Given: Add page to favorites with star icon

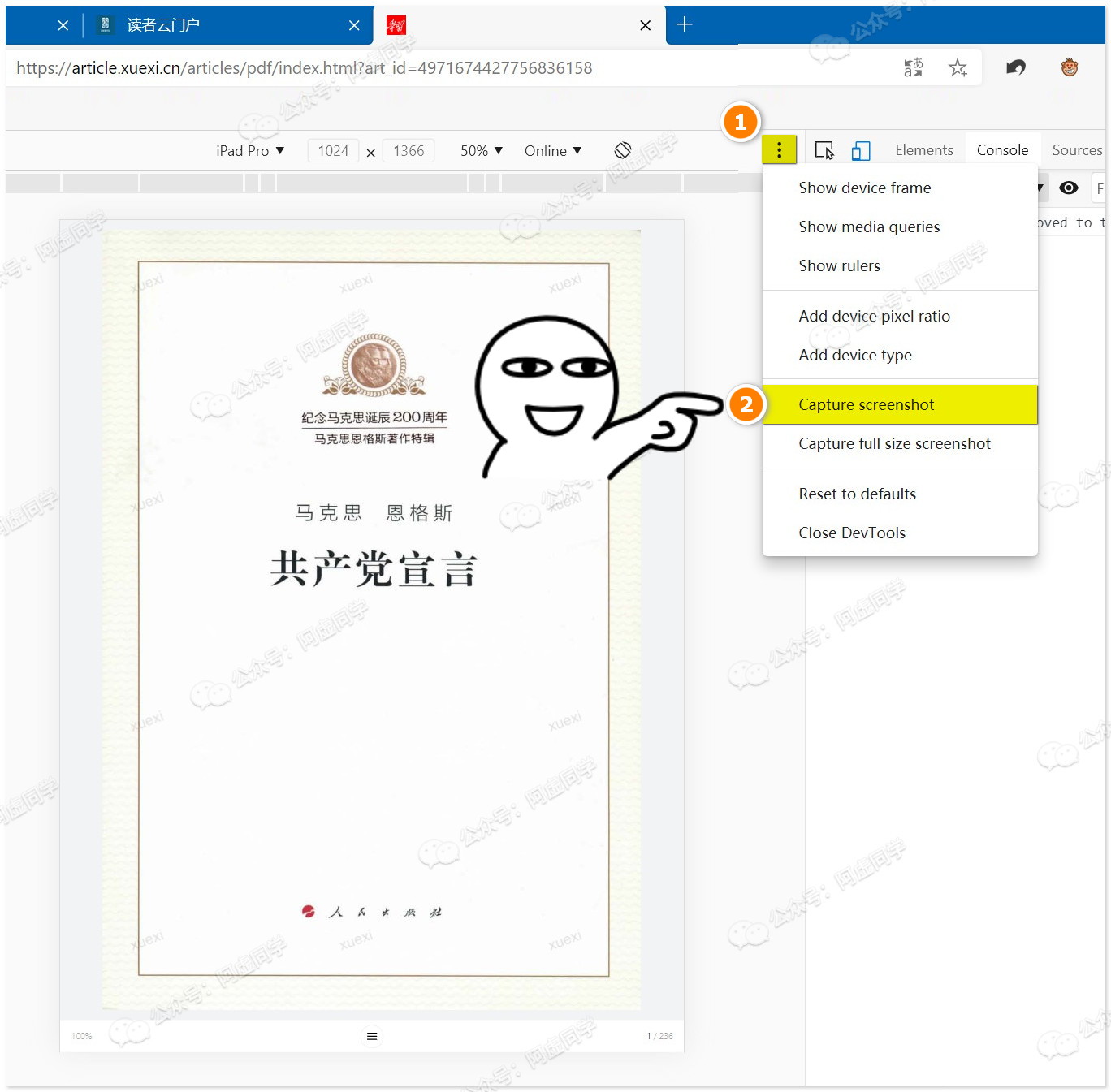Looking at the screenshot, I should [958, 67].
